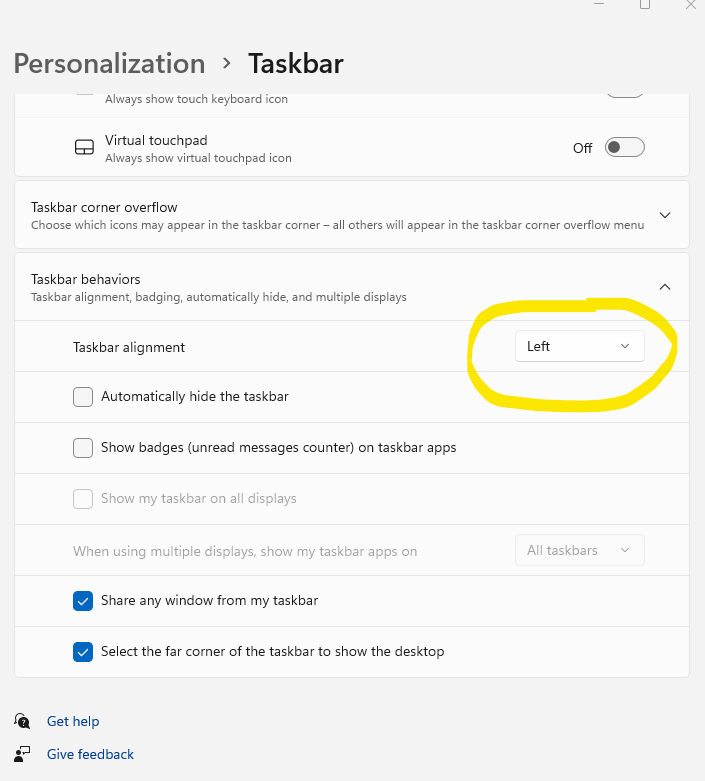Click the breadcrumb arrow before Taskbar
This screenshot has height=781, width=705.
[x=227, y=63]
